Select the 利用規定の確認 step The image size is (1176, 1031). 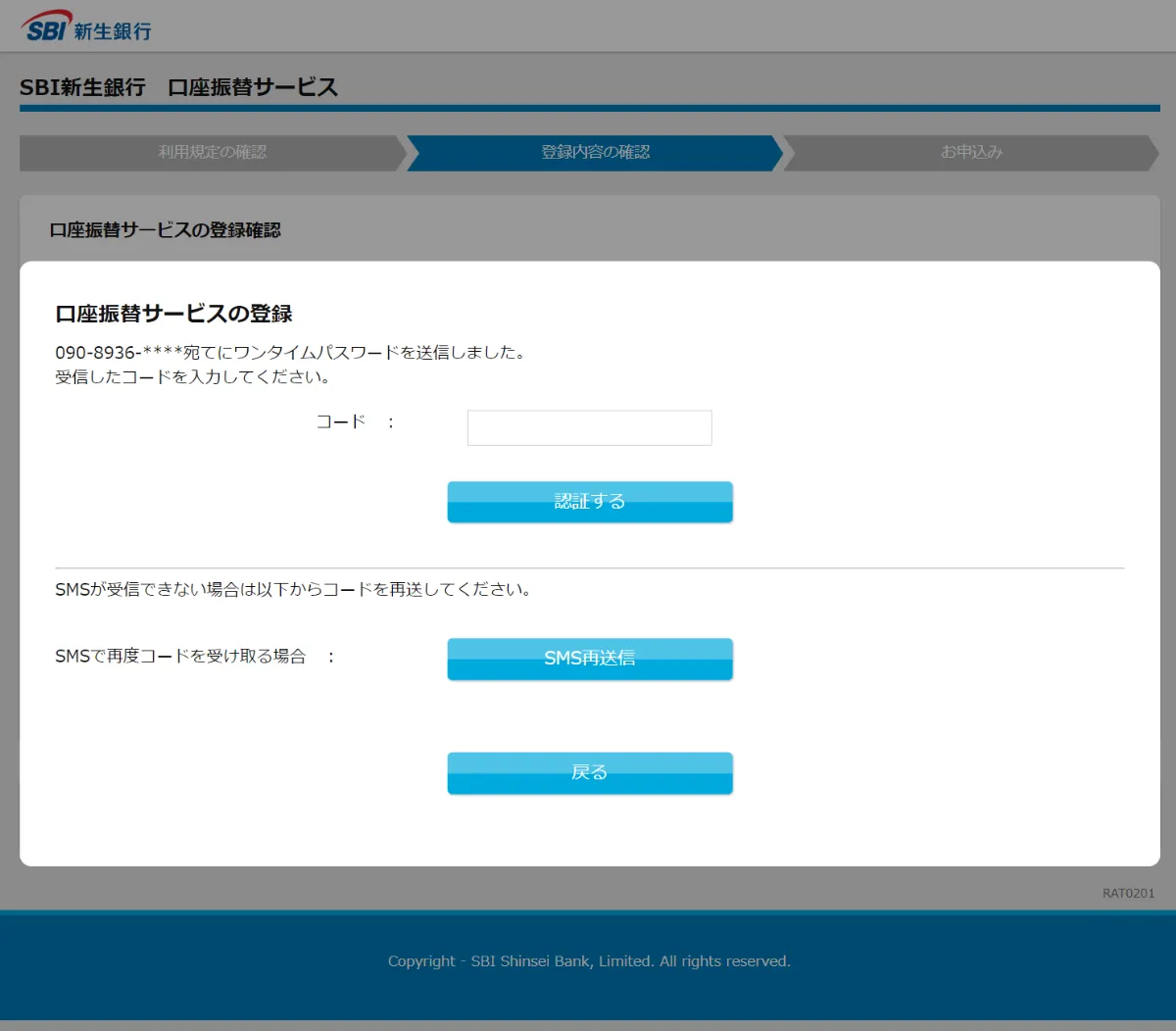pyautogui.click(x=212, y=153)
